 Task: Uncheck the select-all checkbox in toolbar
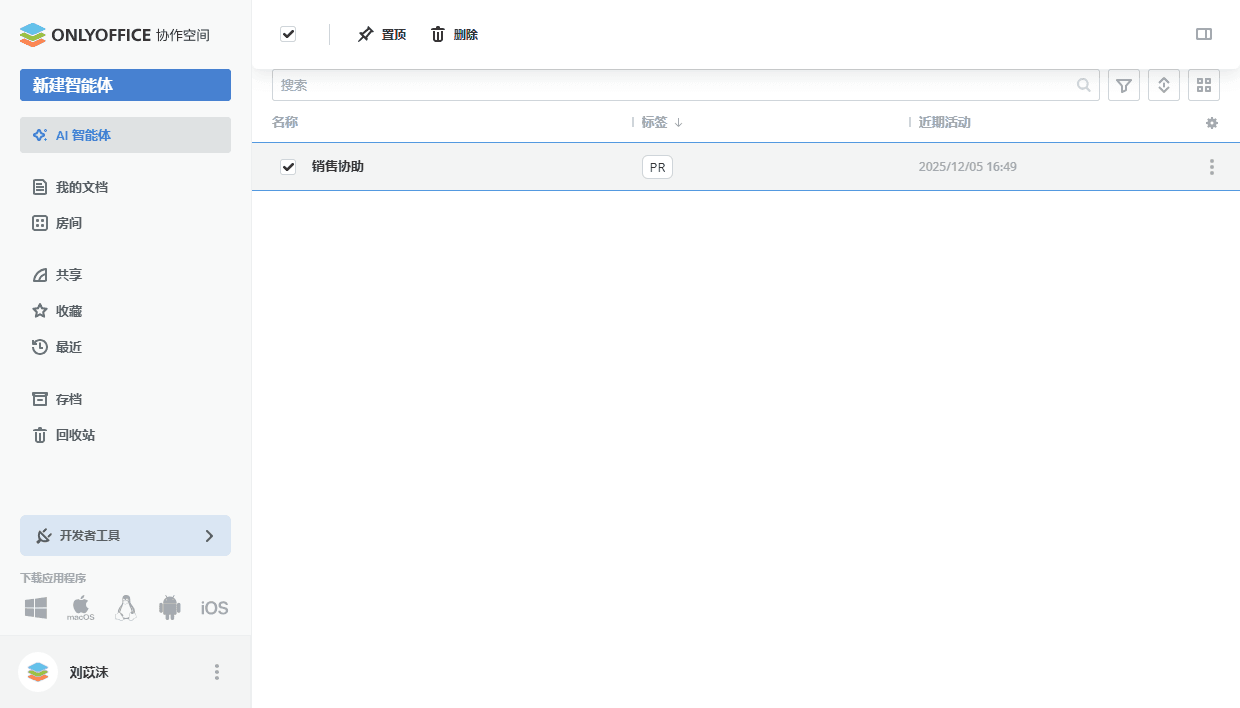click(x=288, y=33)
